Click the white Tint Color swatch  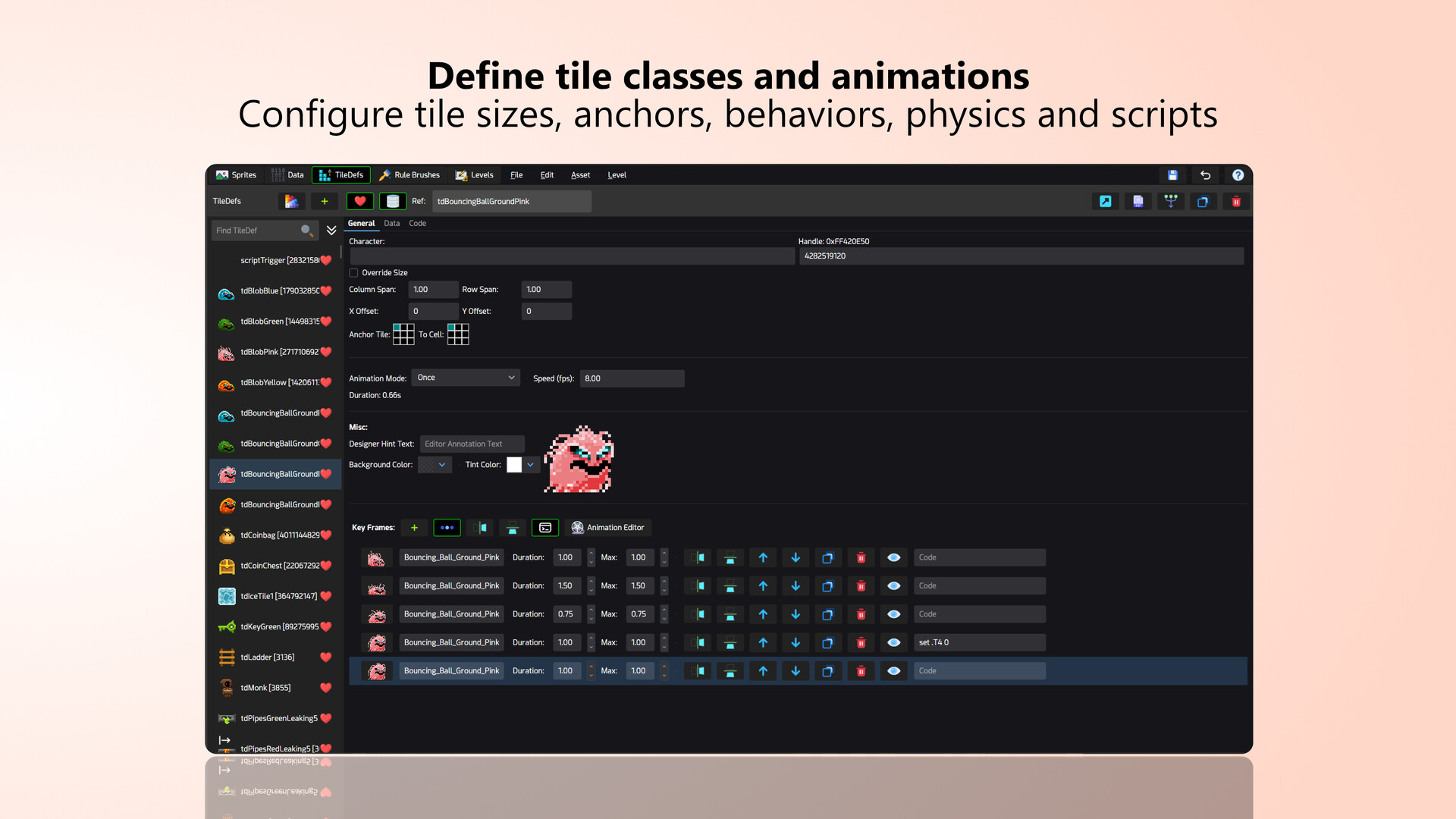[x=514, y=465]
